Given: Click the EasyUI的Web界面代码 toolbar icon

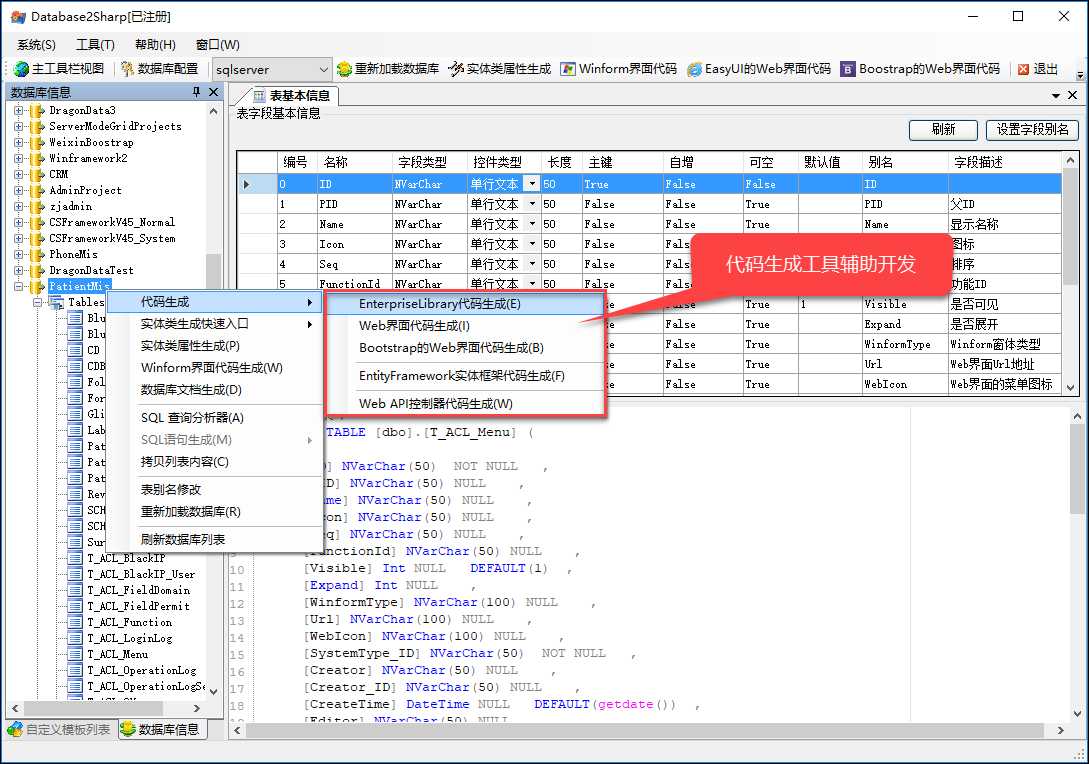Looking at the screenshot, I should pyautogui.click(x=758, y=69).
